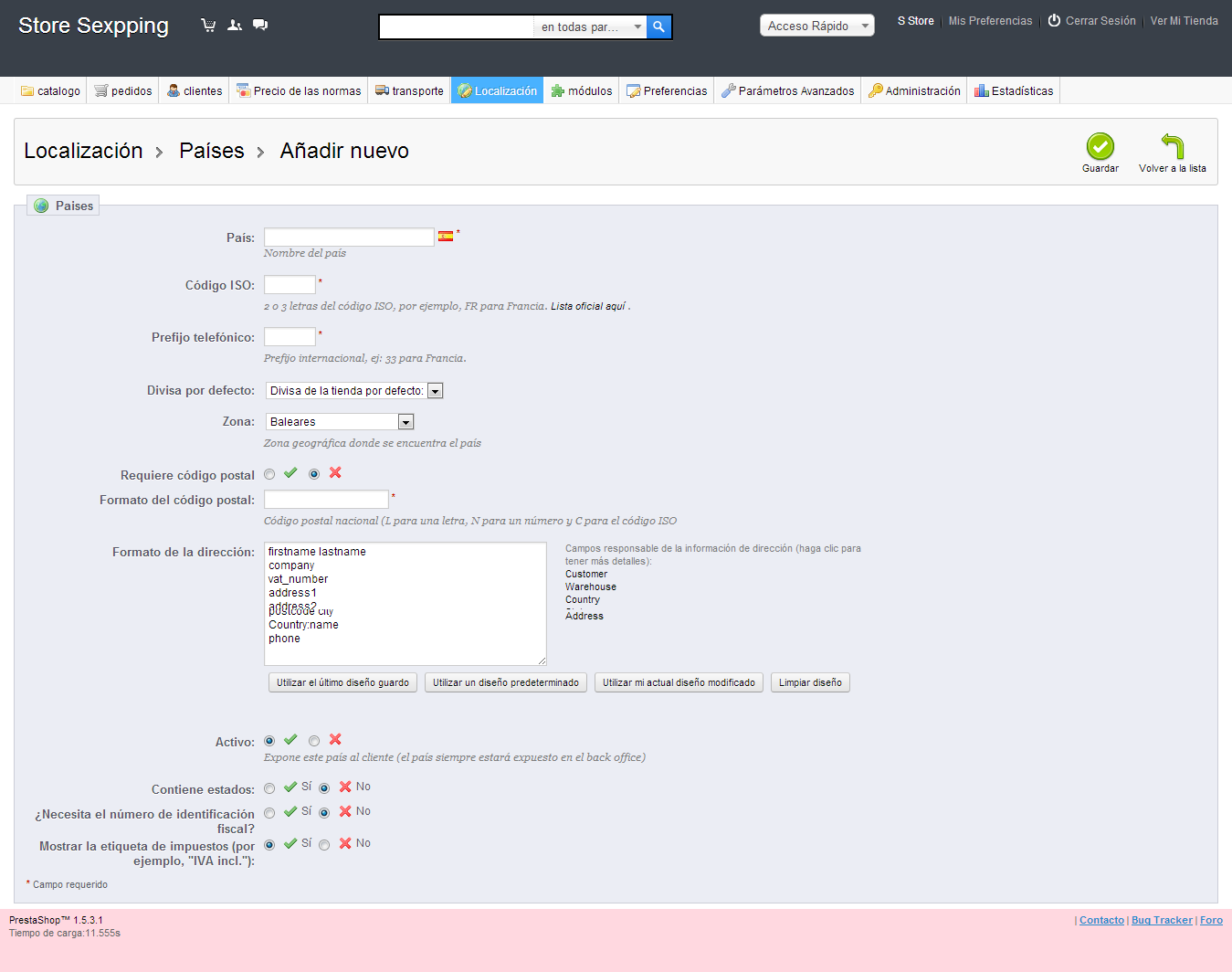Open the módulos menu tab
The height and width of the screenshot is (972, 1232).
tap(582, 90)
